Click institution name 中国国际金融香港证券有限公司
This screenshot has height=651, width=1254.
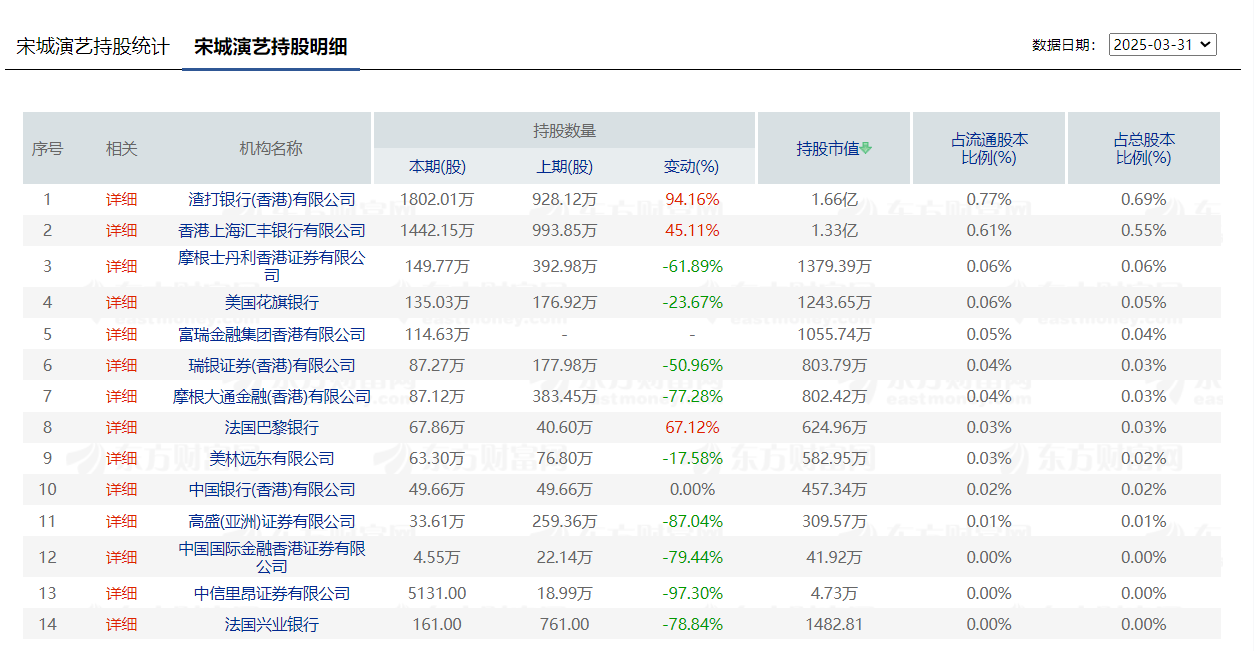[272, 557]
